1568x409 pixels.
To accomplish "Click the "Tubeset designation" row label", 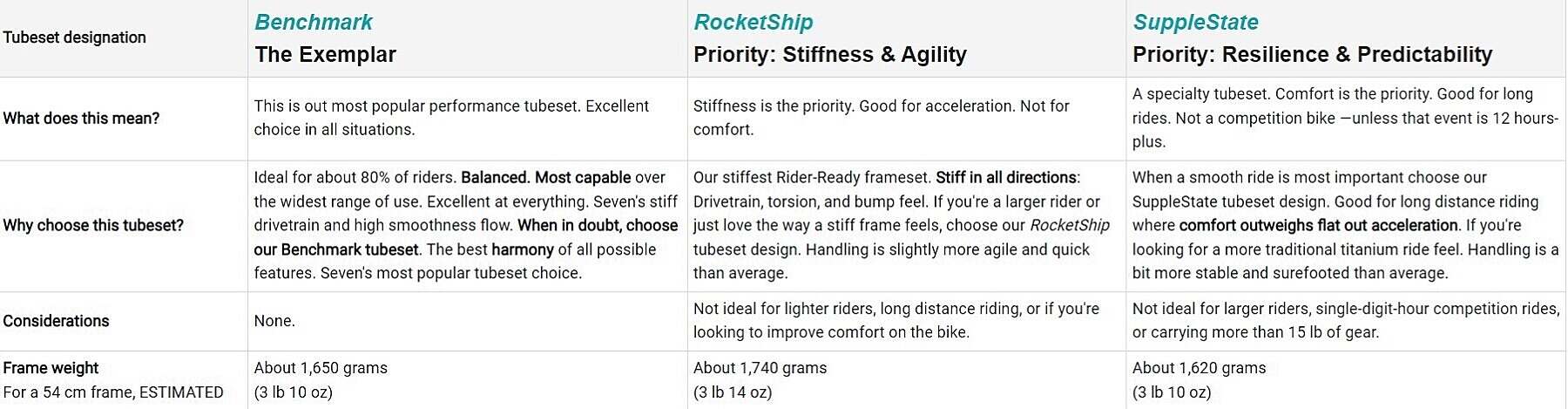I will [x=74, y=37].
